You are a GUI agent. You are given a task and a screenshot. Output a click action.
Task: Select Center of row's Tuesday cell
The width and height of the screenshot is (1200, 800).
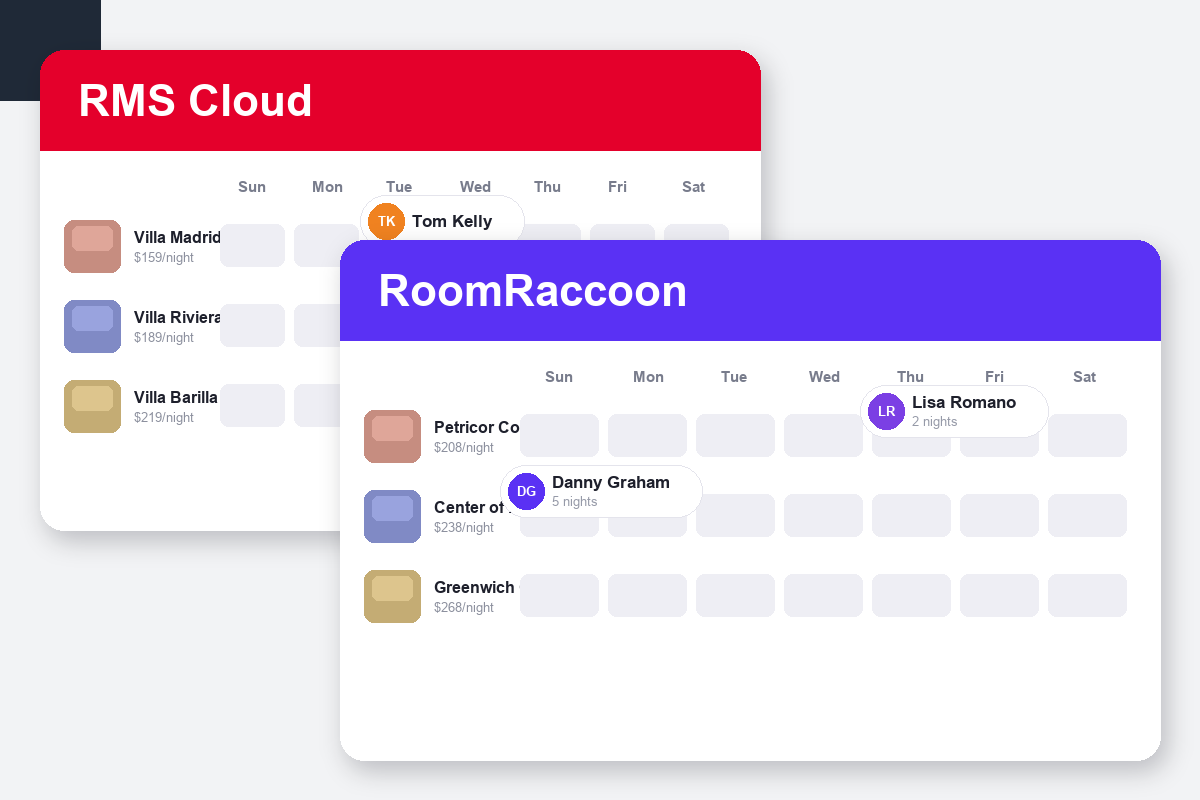pyautogui.click(x=735, y=516)
